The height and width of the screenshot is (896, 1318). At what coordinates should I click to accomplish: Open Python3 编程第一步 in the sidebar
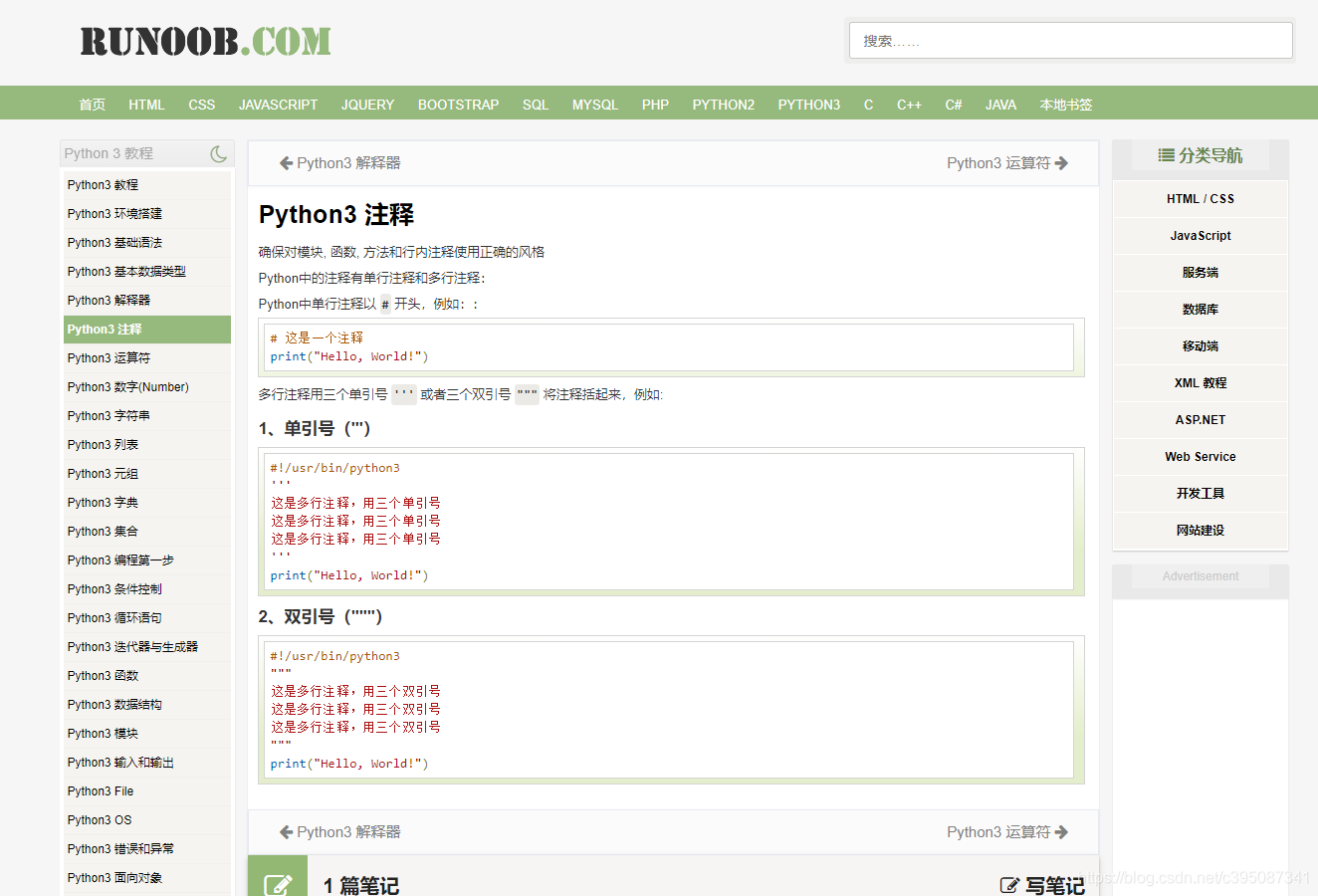[x=147, y=560]
